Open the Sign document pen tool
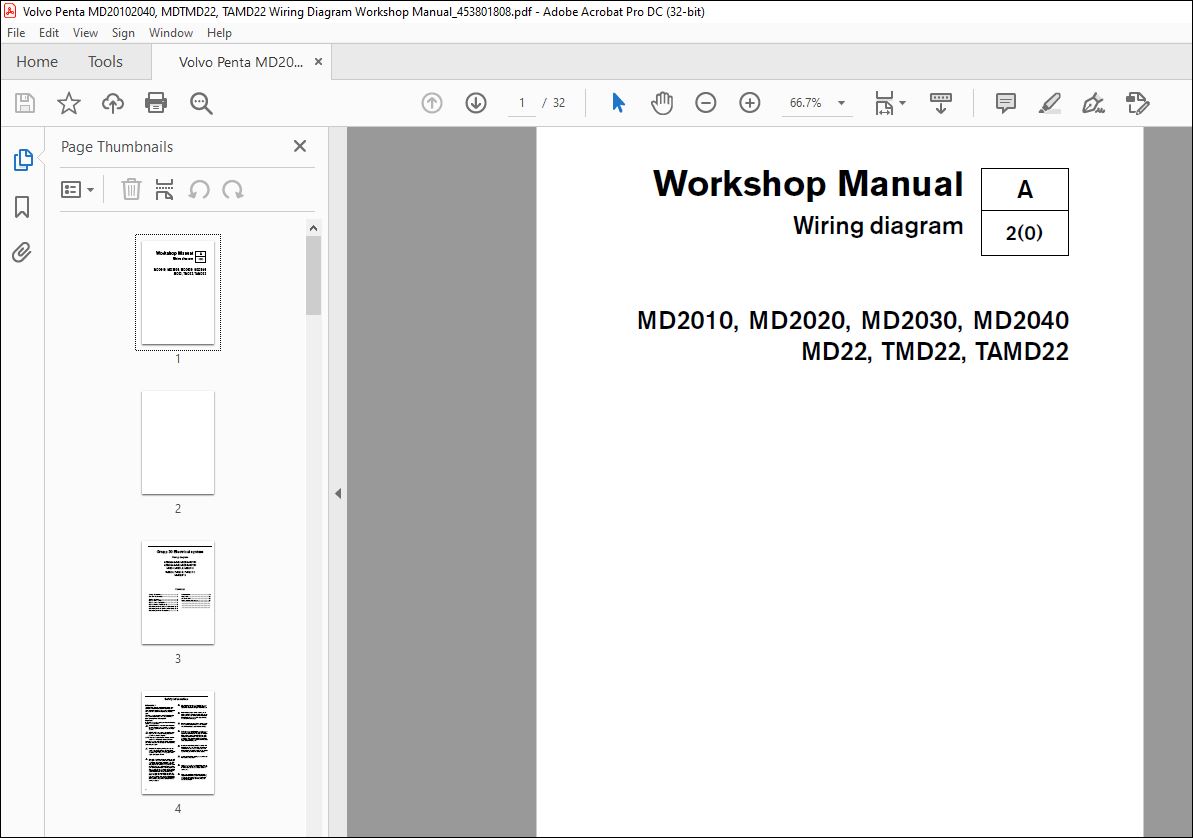 tap(1093, 103)
